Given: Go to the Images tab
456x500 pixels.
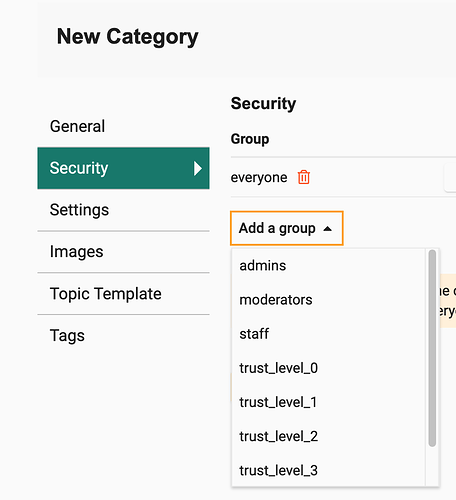Looking at the screenshot, I should click(x=123, y=252).
